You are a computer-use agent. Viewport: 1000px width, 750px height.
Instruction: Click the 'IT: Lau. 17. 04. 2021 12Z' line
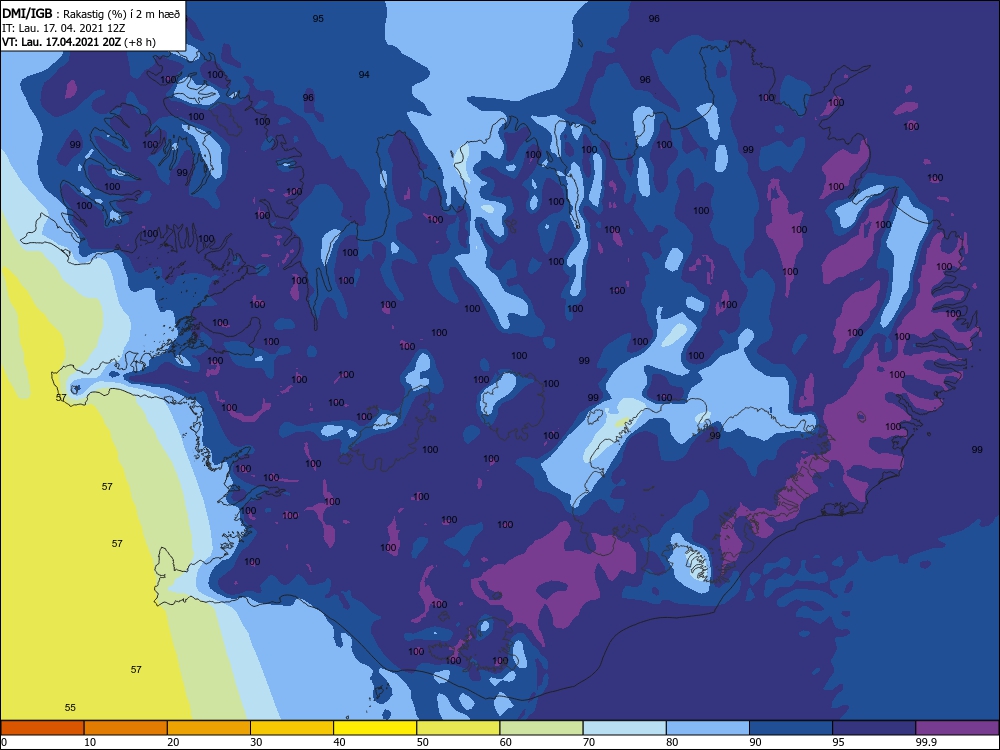tap(63, 28)
